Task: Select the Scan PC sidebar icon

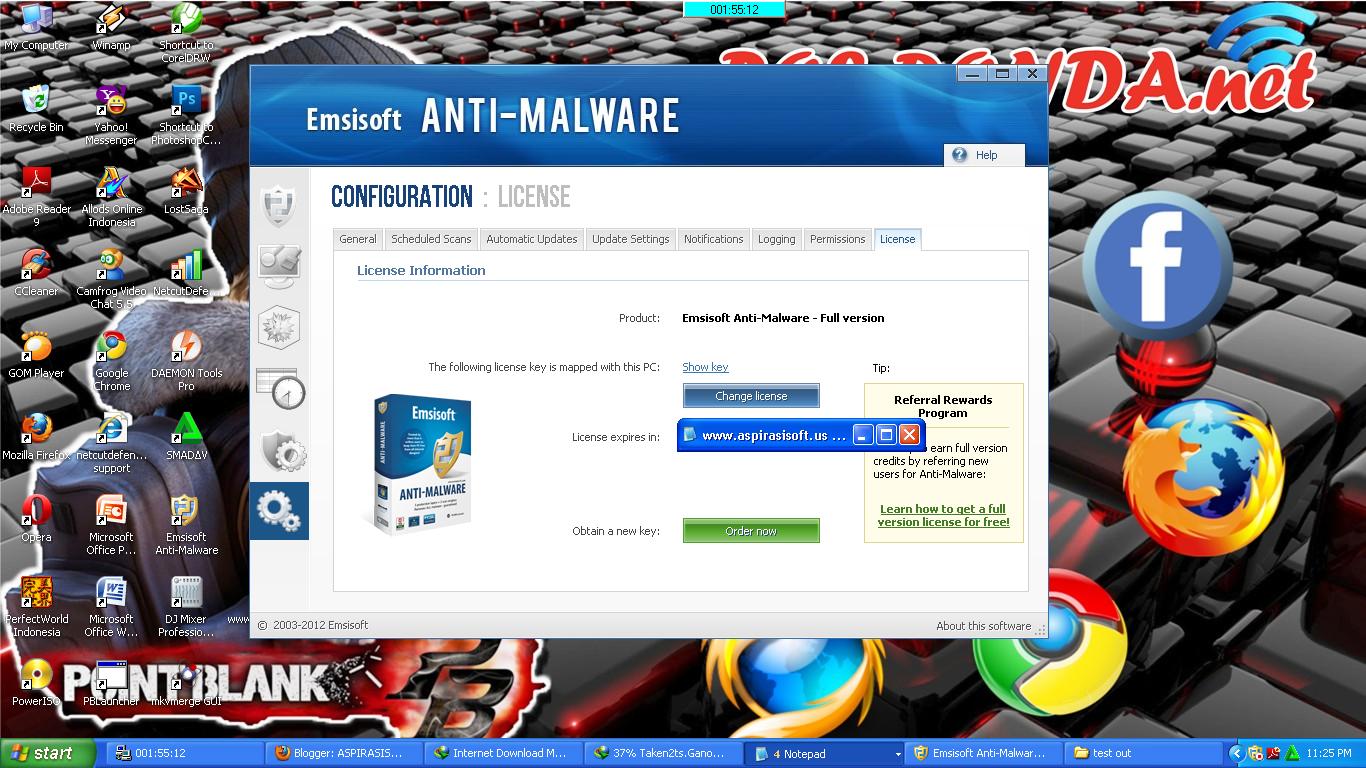Action: pyautogui.click(x=279, y=267)
